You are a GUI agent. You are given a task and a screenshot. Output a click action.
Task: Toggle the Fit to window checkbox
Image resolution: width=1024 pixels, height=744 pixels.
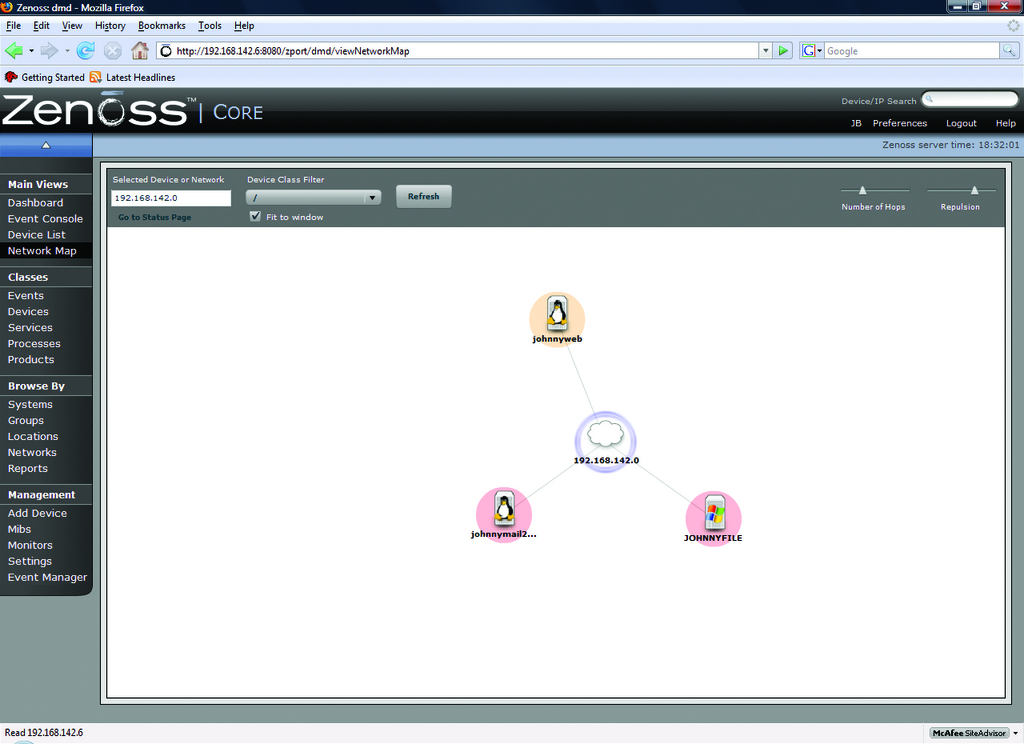click(x=256, y=216)
